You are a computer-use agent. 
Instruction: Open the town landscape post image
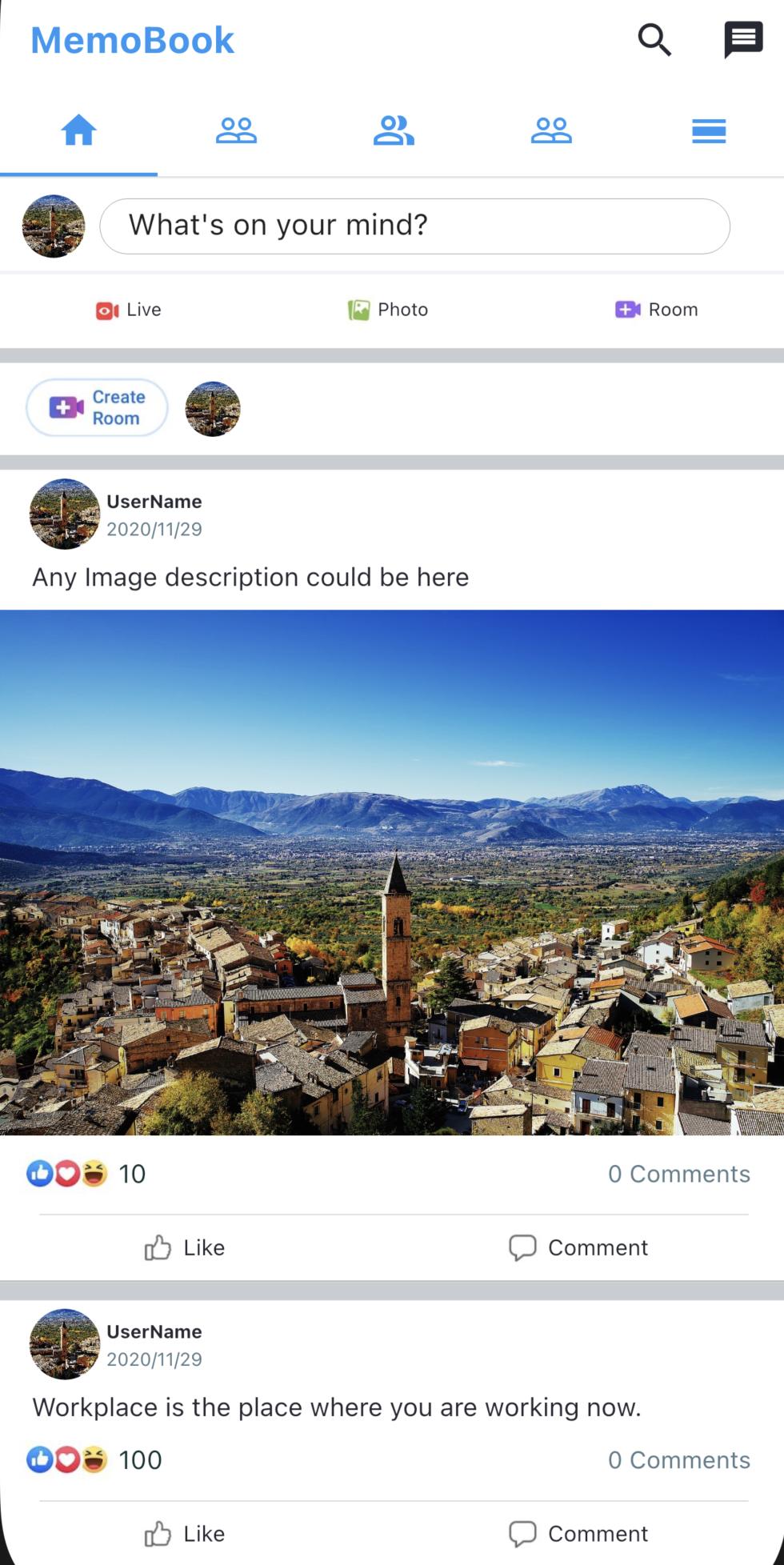pos(392,872)
